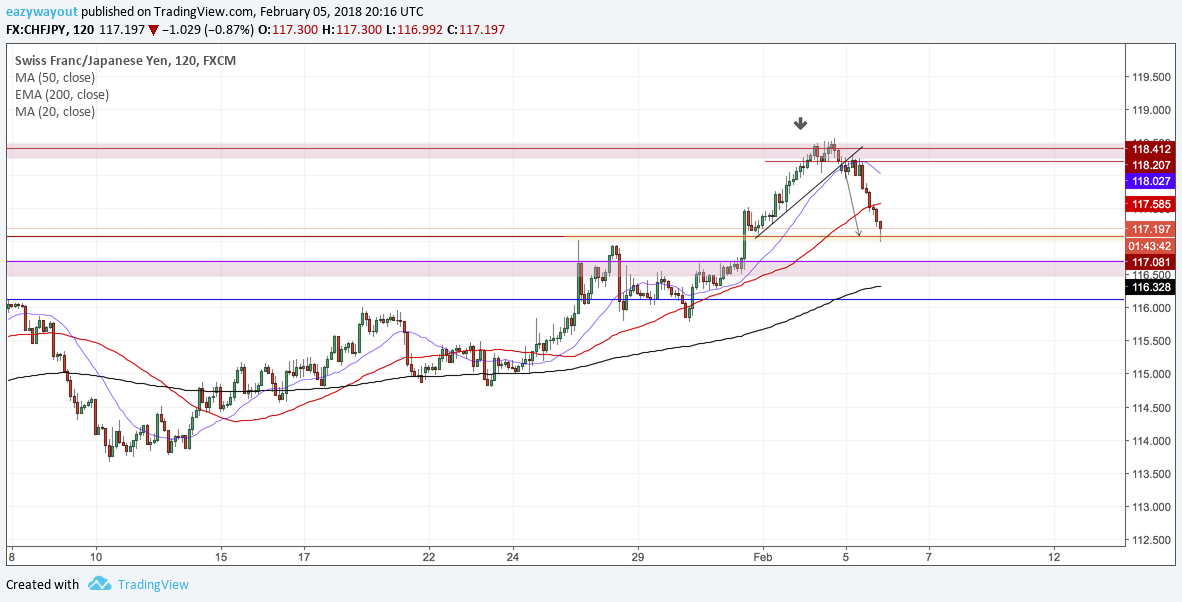Click the eazywayout author name
This screenshot has height=602, width=1182.
(x=41, y=12)
